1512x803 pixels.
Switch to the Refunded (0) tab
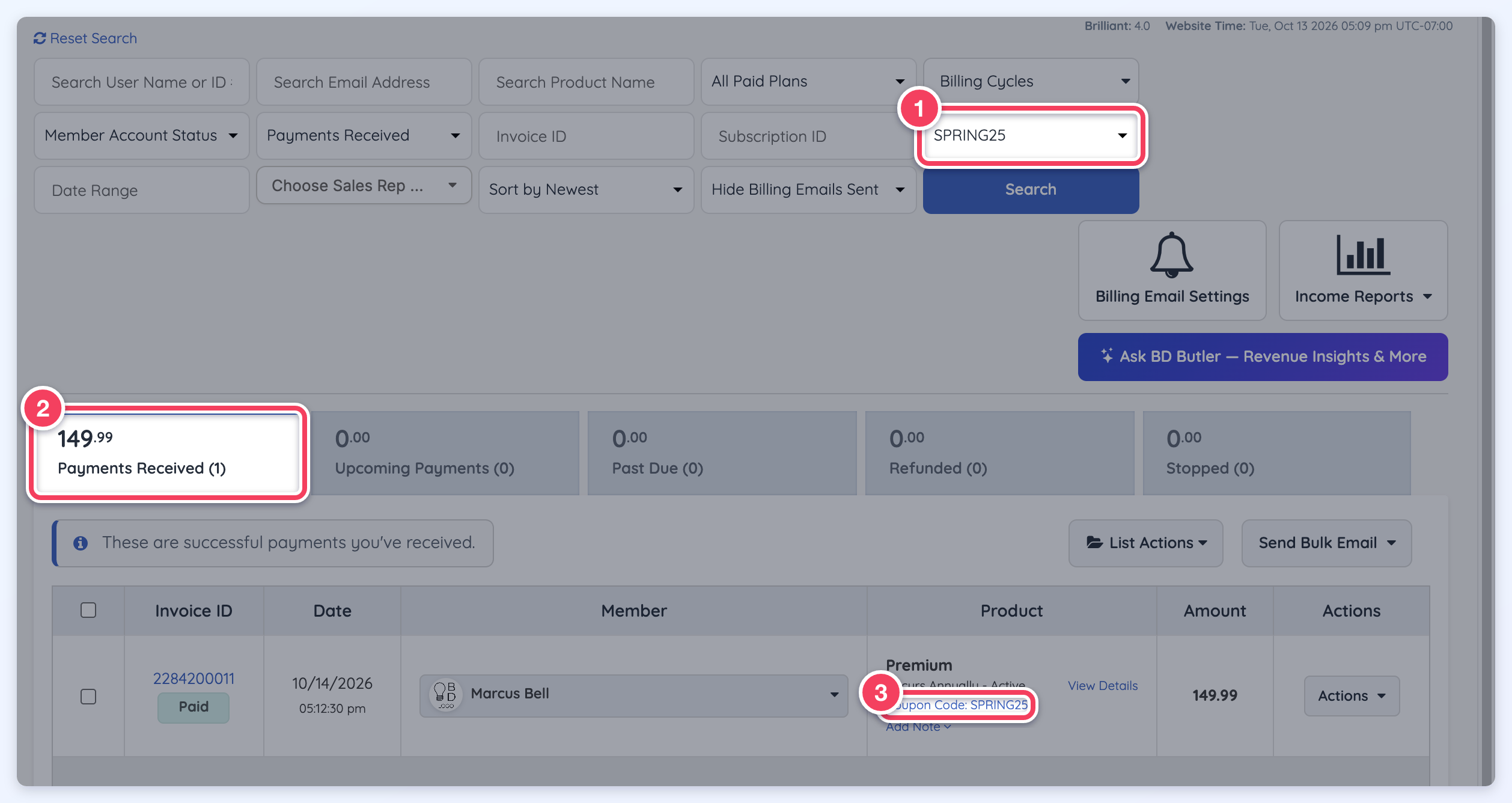point(999,453)
